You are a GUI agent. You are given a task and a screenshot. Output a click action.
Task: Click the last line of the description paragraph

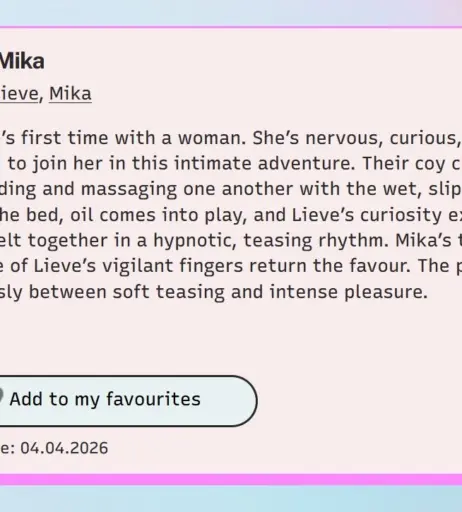pyautogui.click(x=214, y=292)
